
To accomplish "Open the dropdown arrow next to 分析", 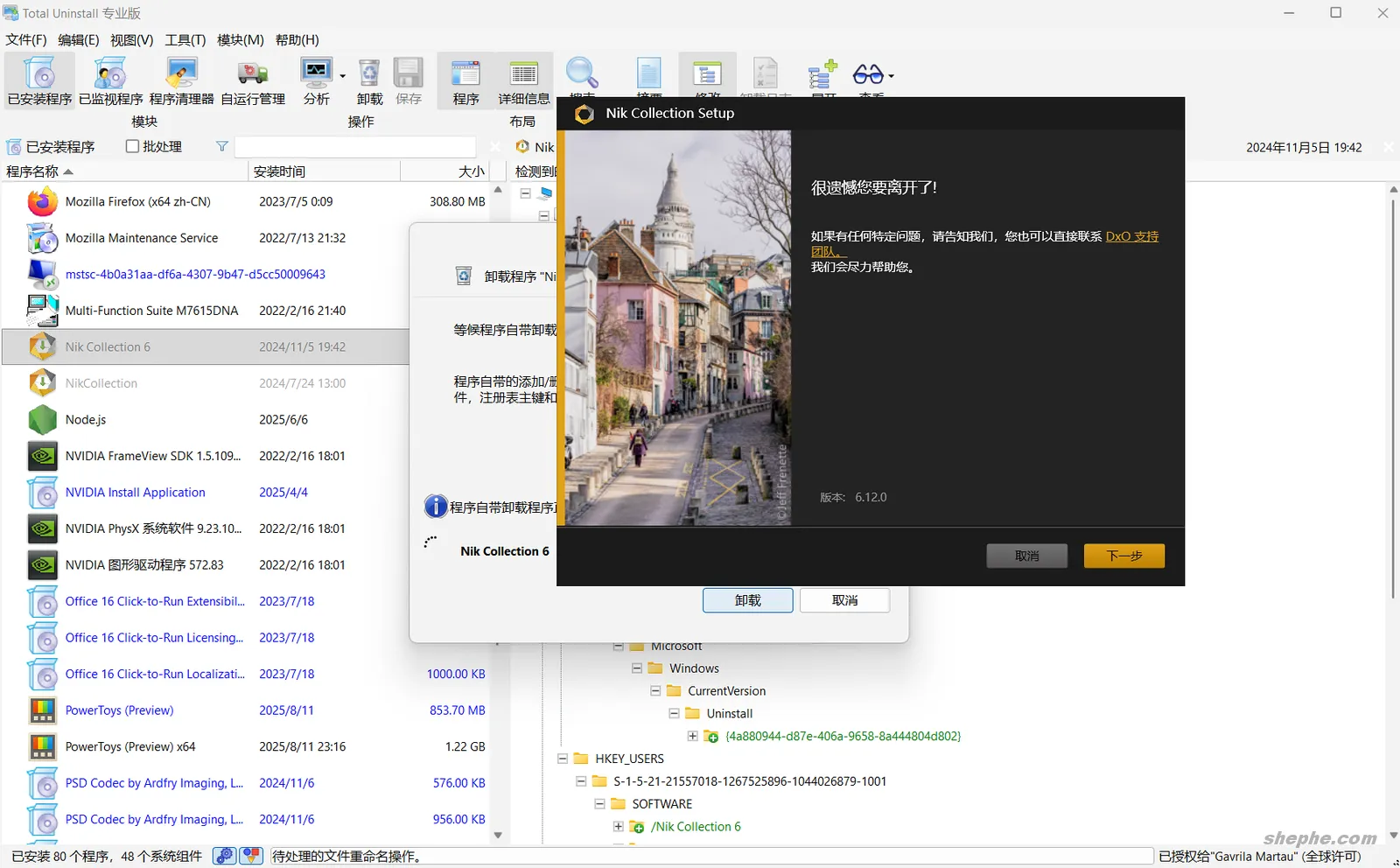I will click(x=342, y=76).
